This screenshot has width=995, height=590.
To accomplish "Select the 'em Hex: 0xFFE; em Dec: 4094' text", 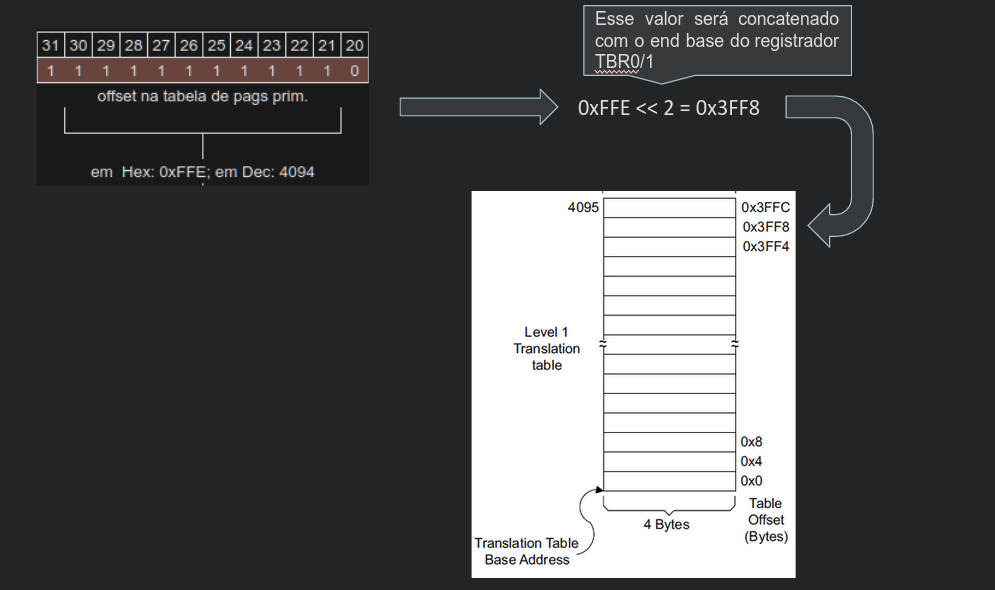I will [202, 172].
